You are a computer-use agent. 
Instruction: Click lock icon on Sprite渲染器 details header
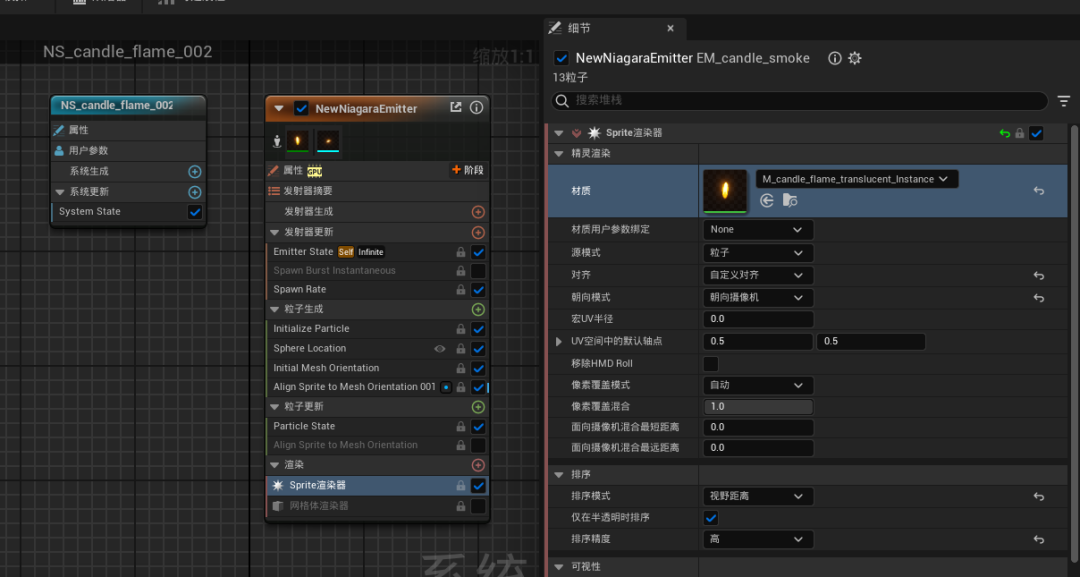(1019, 134)
